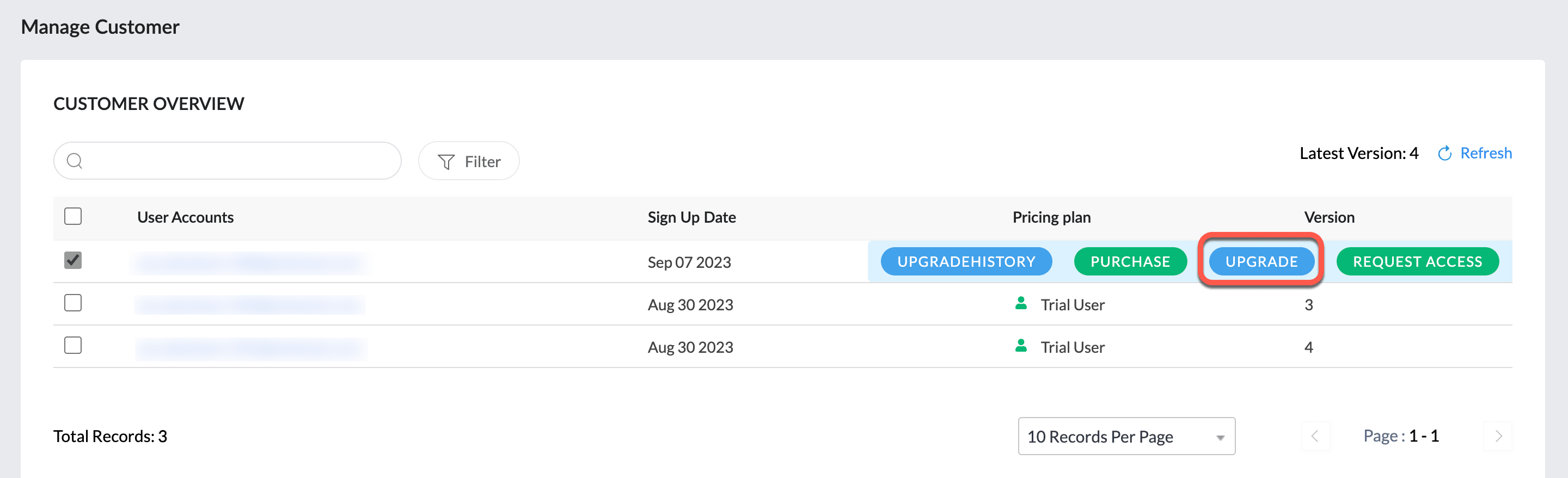Click the green PURCHASE button
1568x478 pixels.
point(1130,262)
